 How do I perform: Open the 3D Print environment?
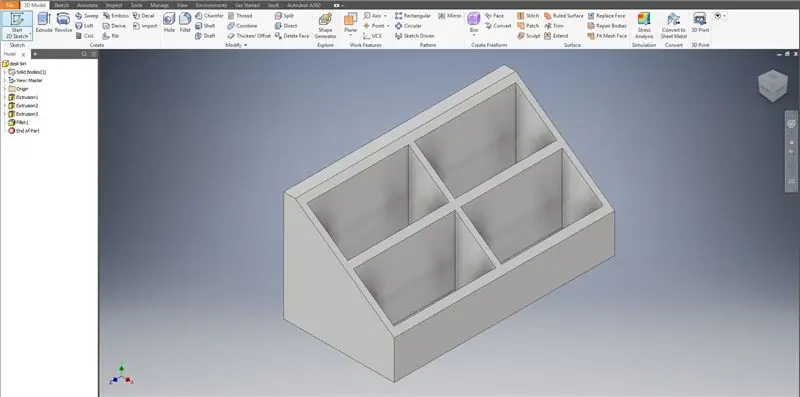click(700, 23)
